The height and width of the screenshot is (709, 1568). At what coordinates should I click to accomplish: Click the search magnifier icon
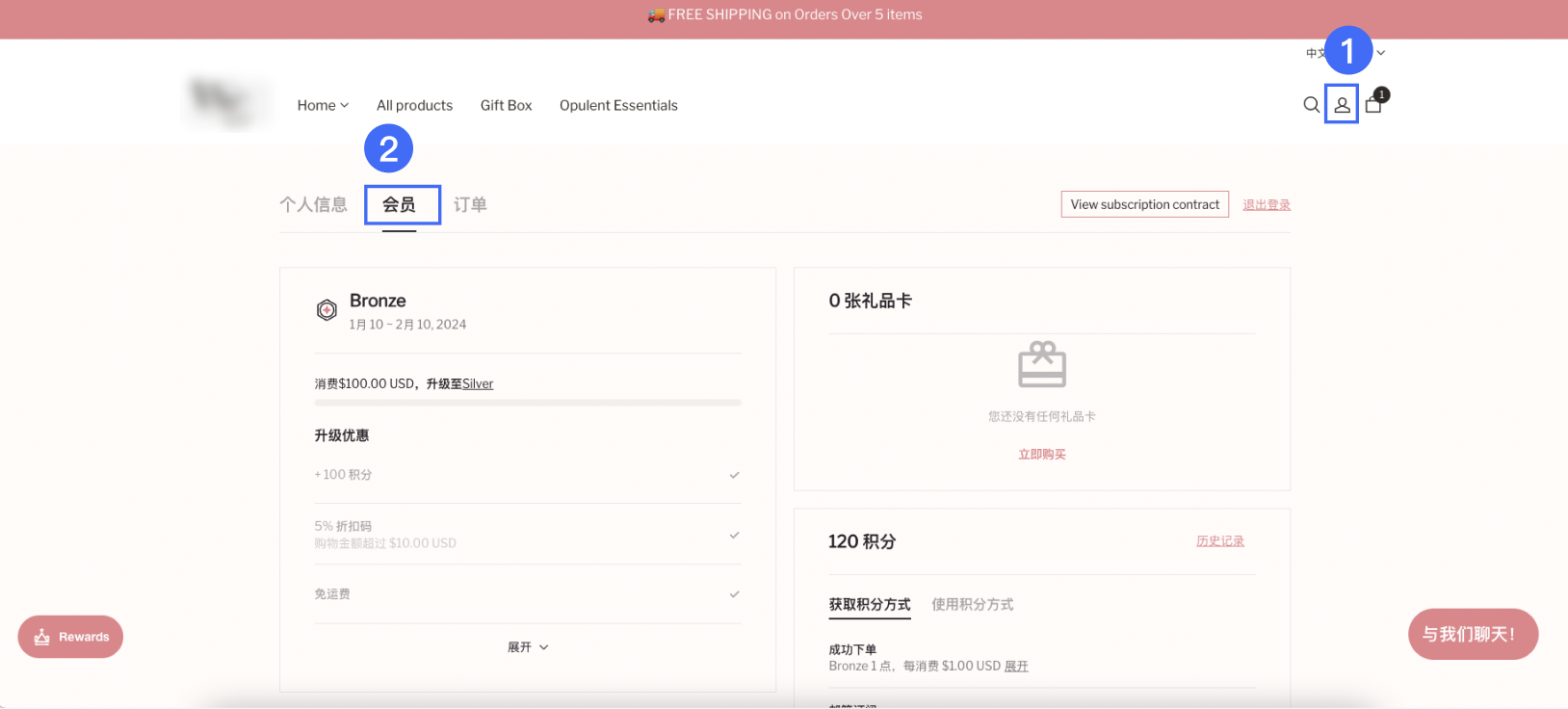pos(1311,105)
